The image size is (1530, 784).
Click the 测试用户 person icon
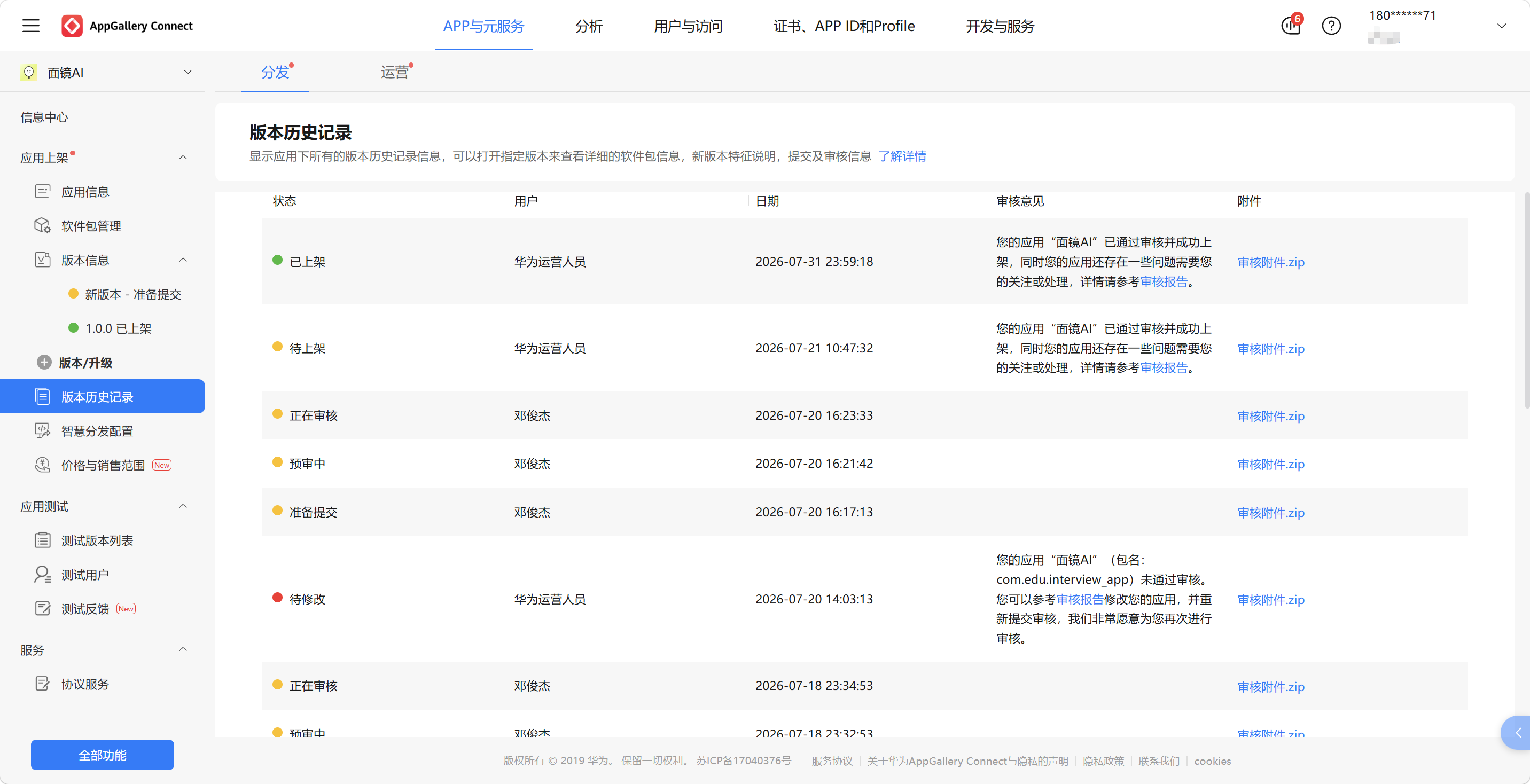pos(42,574)
